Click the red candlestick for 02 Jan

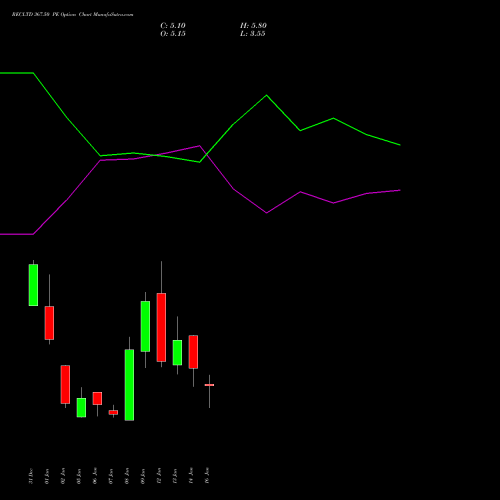pos(65,384)
